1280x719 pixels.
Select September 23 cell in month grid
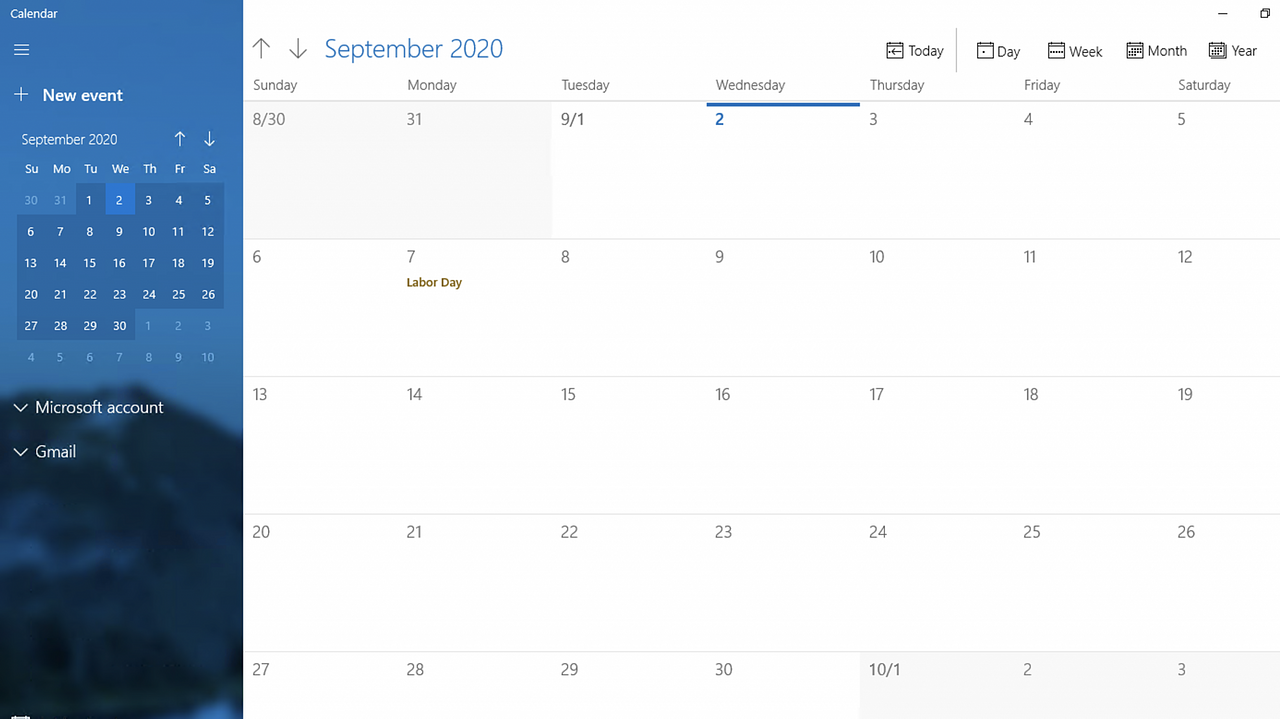[x=783, y=583]
